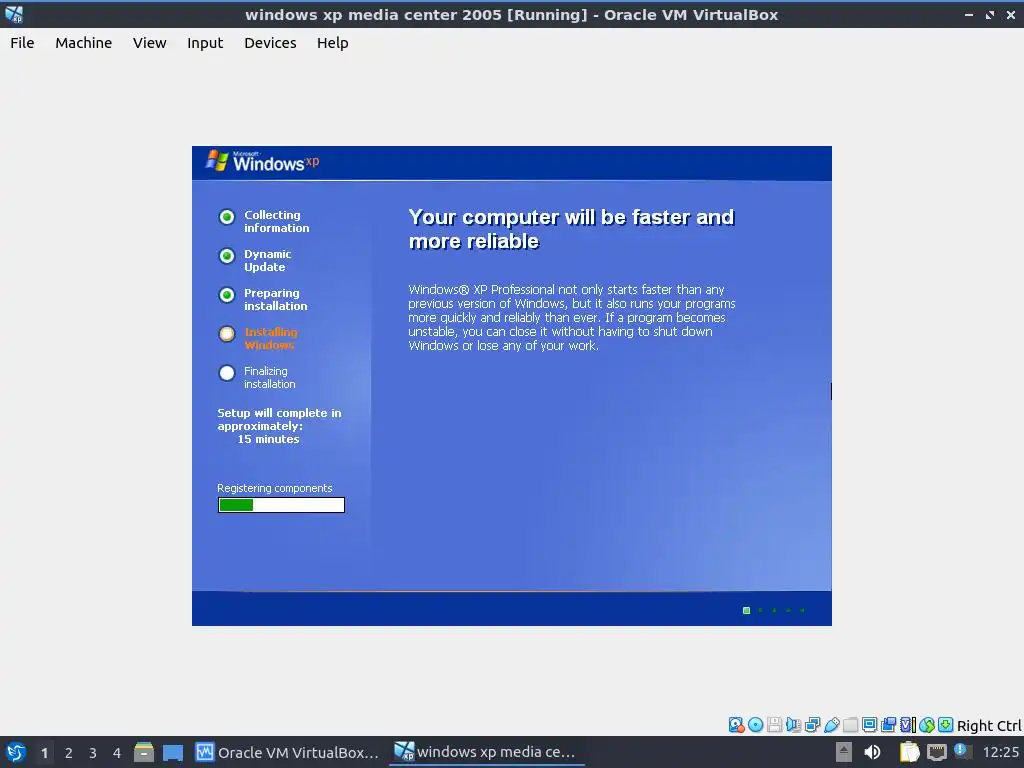
Task: Click the USB devices status icon
Action: (831, 725)
